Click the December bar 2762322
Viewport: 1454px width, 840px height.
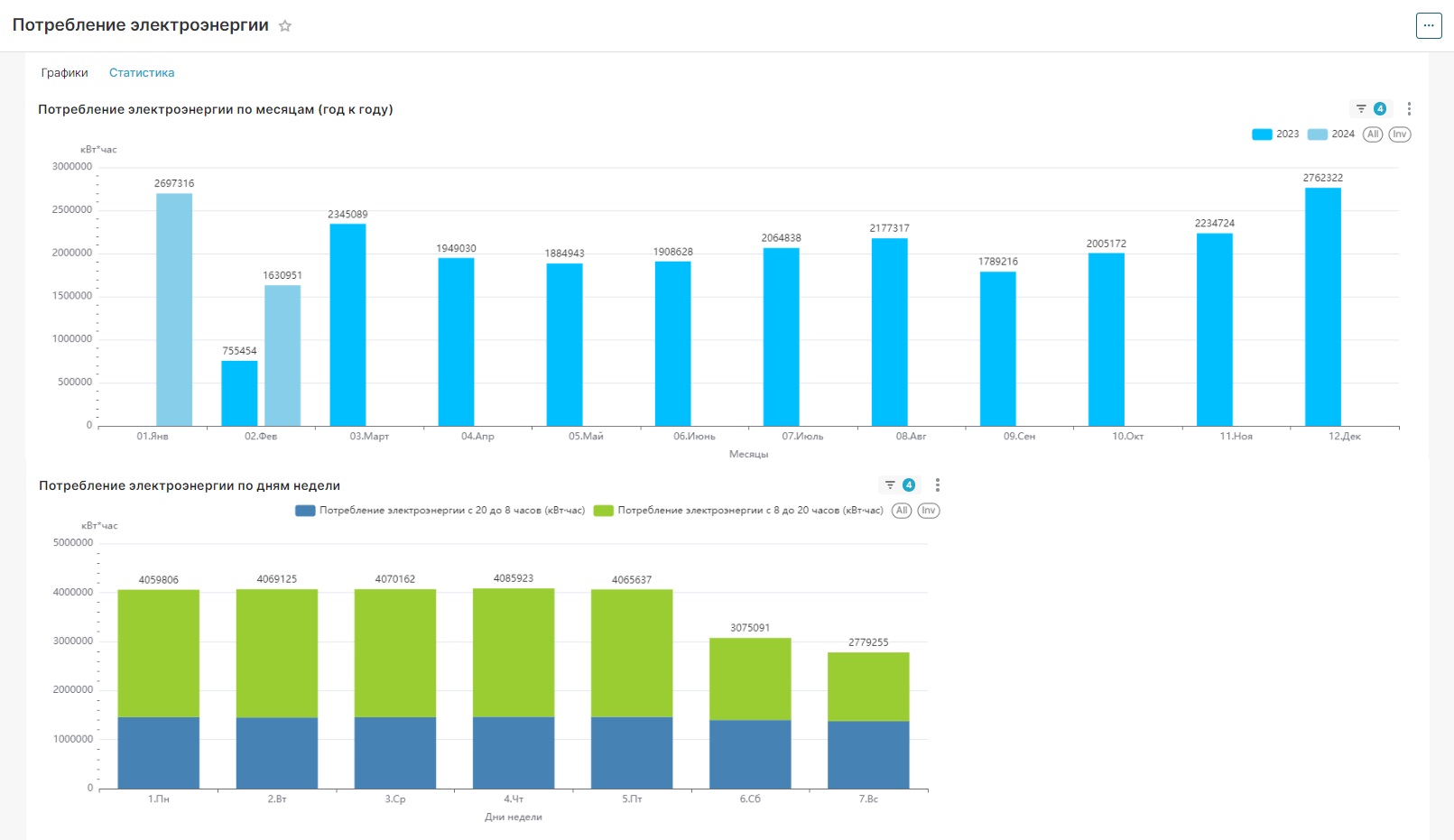[x=1322, y=307]
